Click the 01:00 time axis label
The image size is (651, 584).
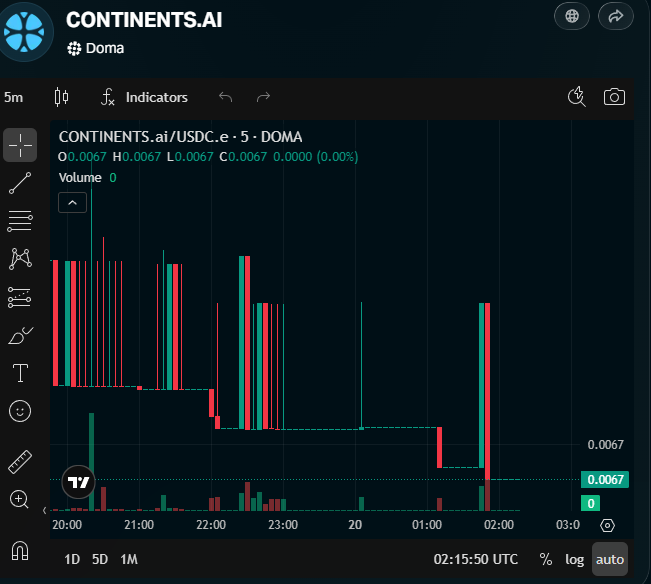click(x=427, y=525)
